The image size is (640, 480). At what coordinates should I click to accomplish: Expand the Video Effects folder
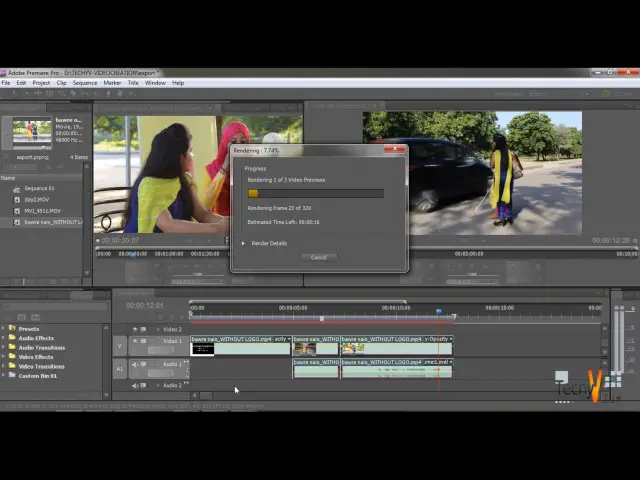click(x=3, y=357)
